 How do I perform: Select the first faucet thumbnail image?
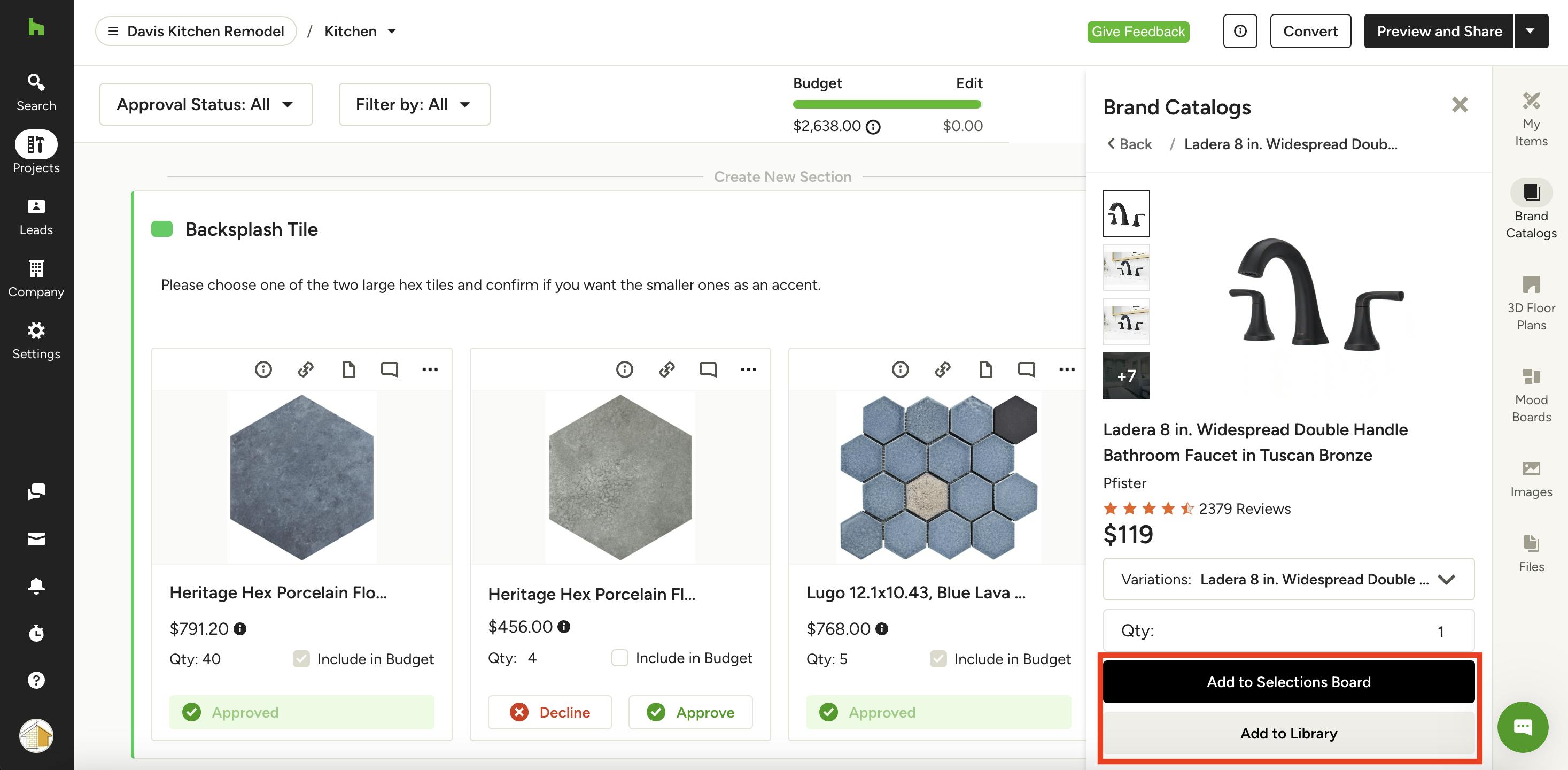[x=1126, y=213]
